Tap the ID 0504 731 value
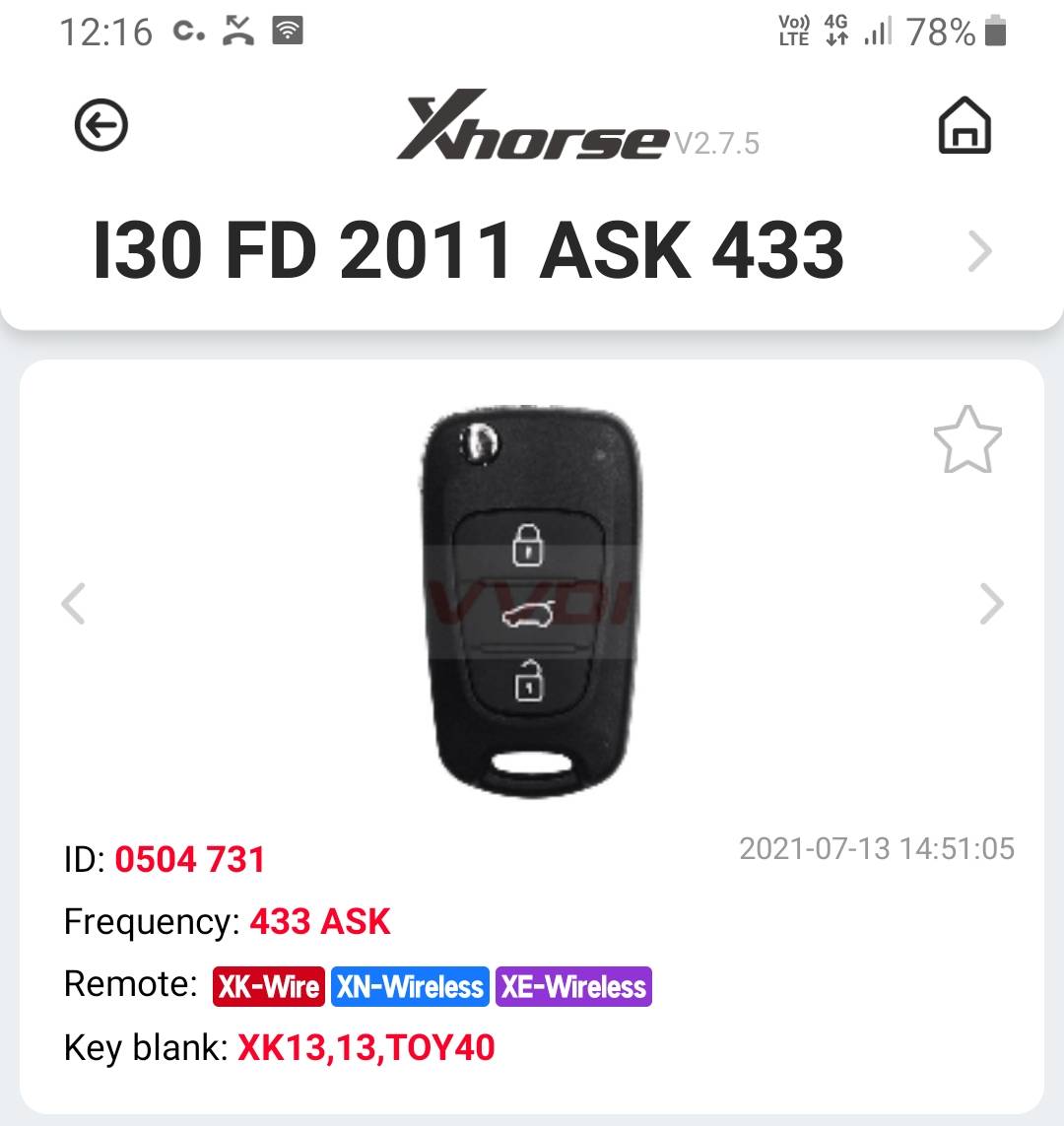The height and width of the screenshot is (1126, 1064). point(189,860)
